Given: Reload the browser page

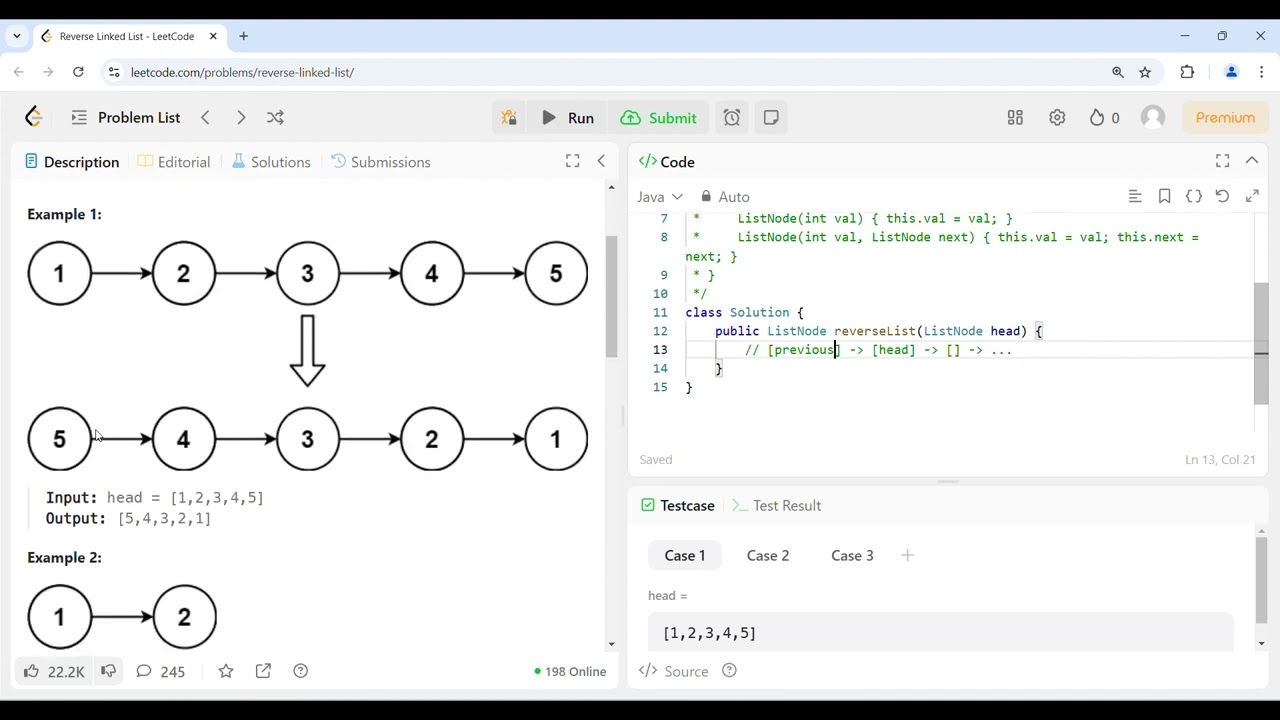Looking at the screenshot, I should 78,72.
